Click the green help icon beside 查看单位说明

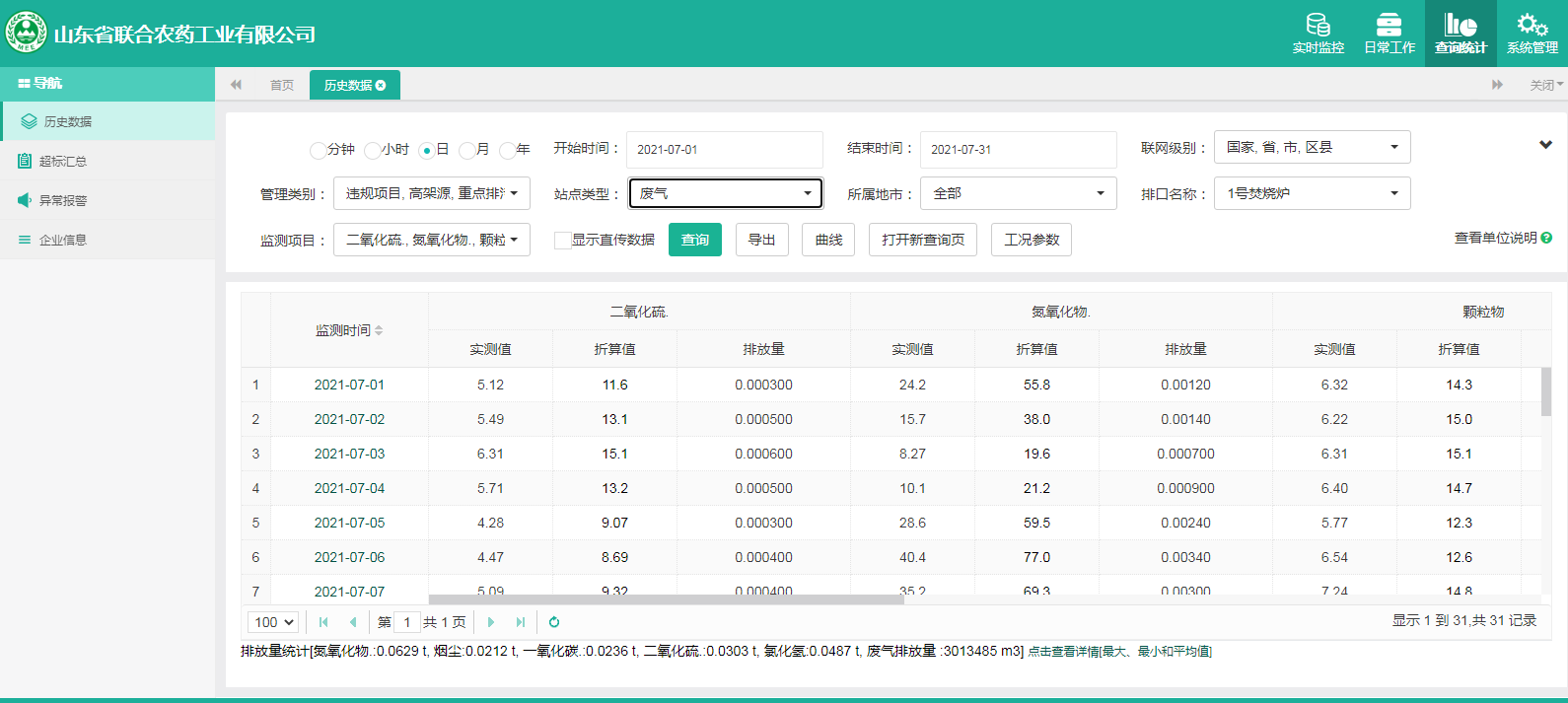coord(1546,238)
